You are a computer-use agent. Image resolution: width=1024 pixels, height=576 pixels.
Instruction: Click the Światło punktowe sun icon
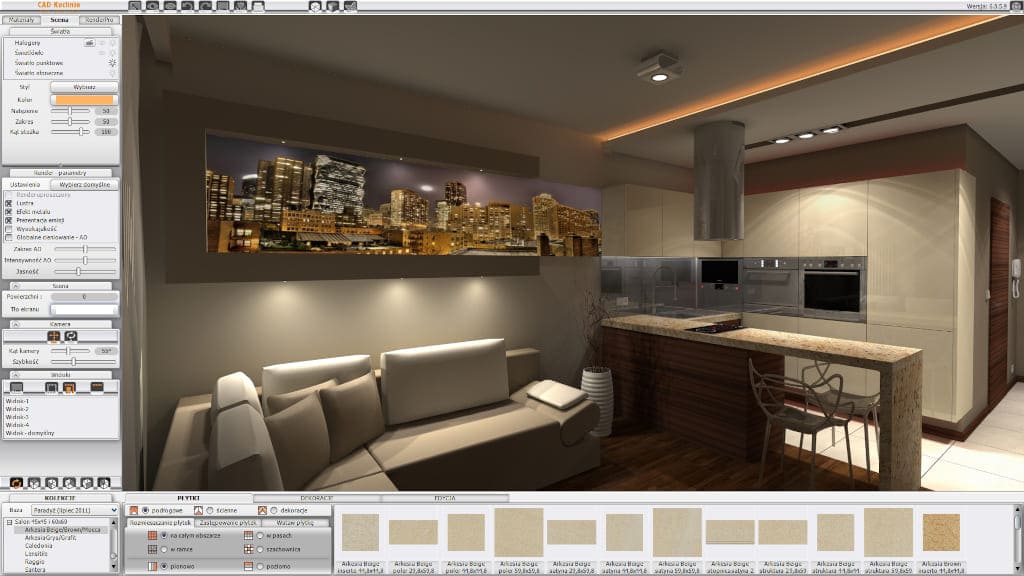[112, 63]
